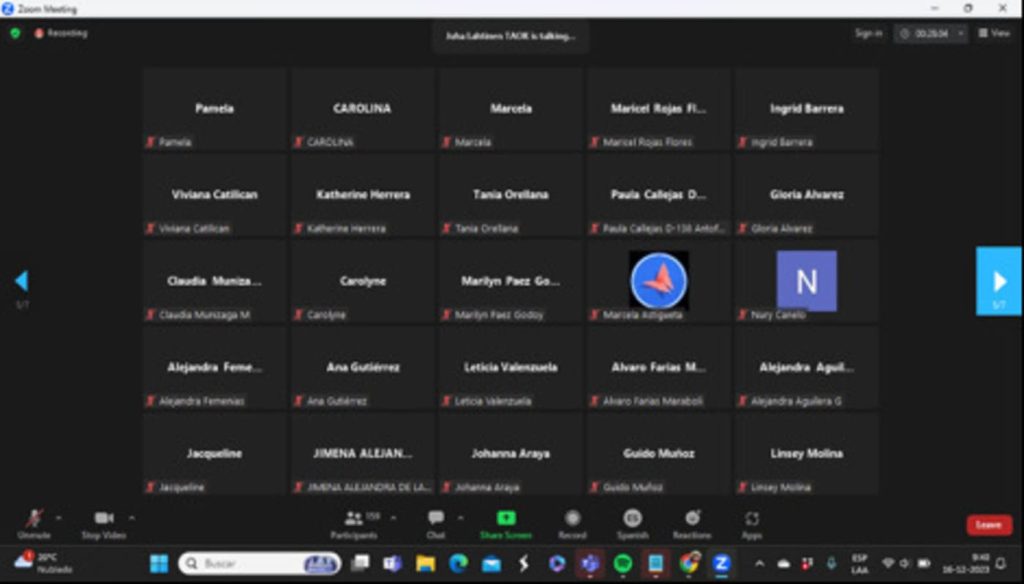Click the green encryption shield icon
Image resolution: width=1024 pixels, height=584 pixels.
[x=15, y=33]
